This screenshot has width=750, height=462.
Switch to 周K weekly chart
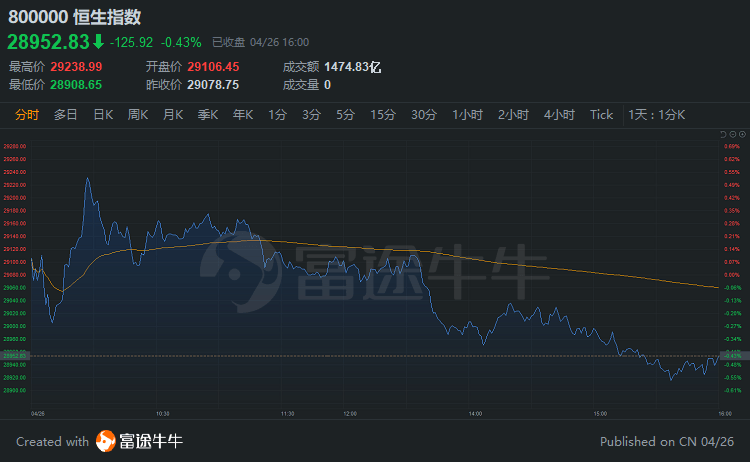(x=138, y=115)
